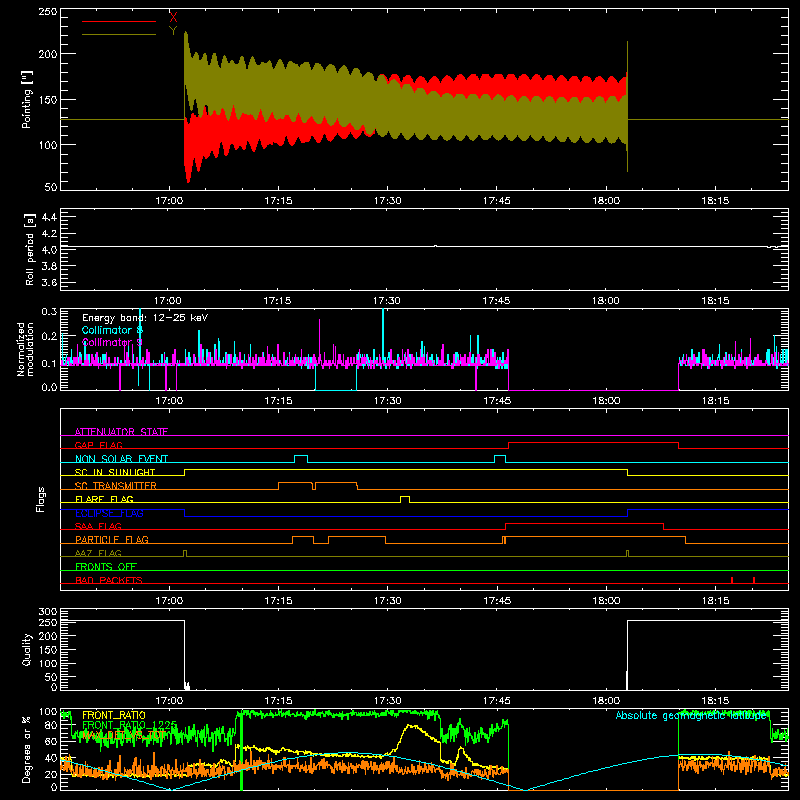Screen dimensions: 800x800
Task: Select the orange MAX_DET_VS_TOT legend label
Action: pos(123,735)
